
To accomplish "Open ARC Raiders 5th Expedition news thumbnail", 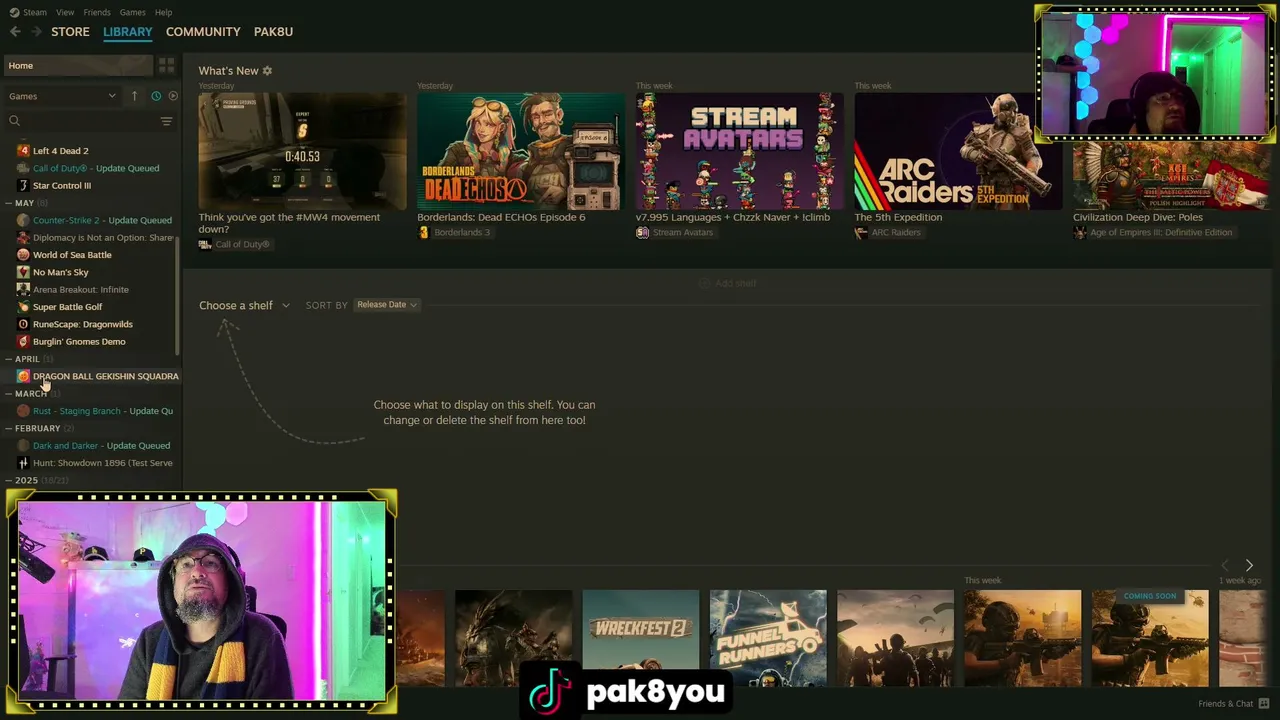I will coord(958,151).
